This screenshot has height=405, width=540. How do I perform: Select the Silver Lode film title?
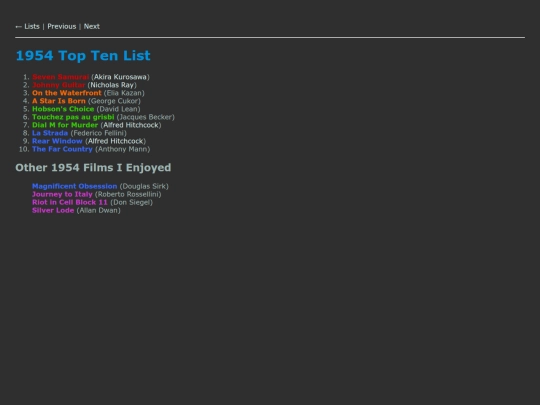(53, 210)
